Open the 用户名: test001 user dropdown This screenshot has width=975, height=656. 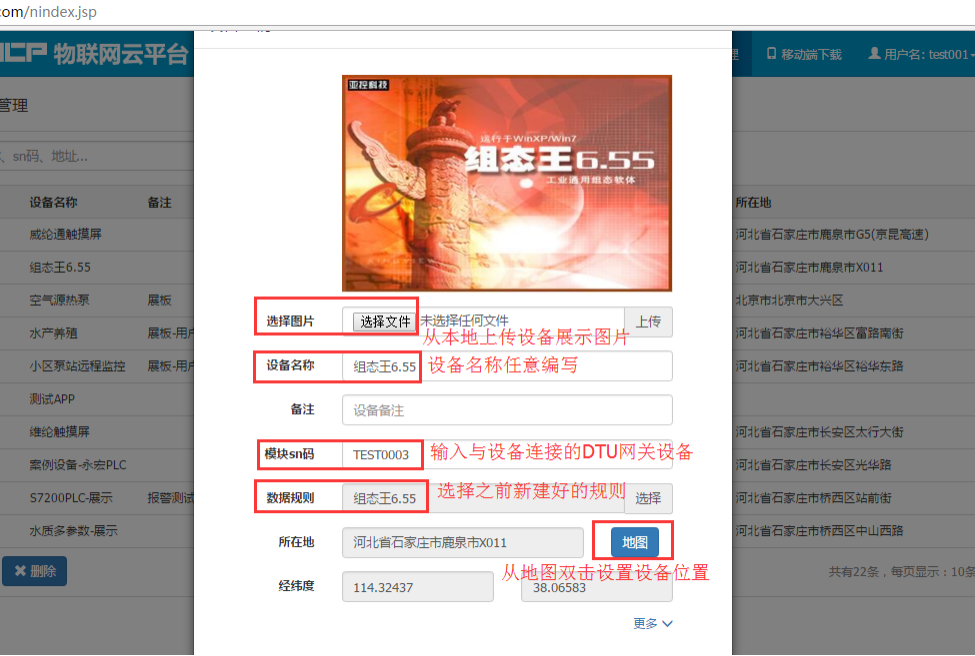point(922,55)
